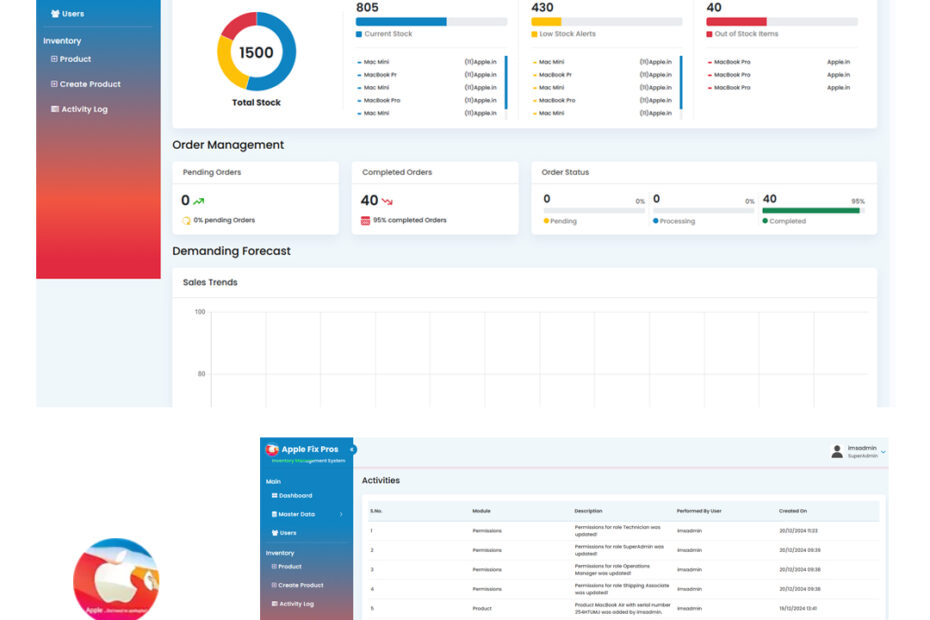Viewport: 930px width, 620px height.
Task: Click the yellow Pending legend dot
Action: [x=546, y=221]
